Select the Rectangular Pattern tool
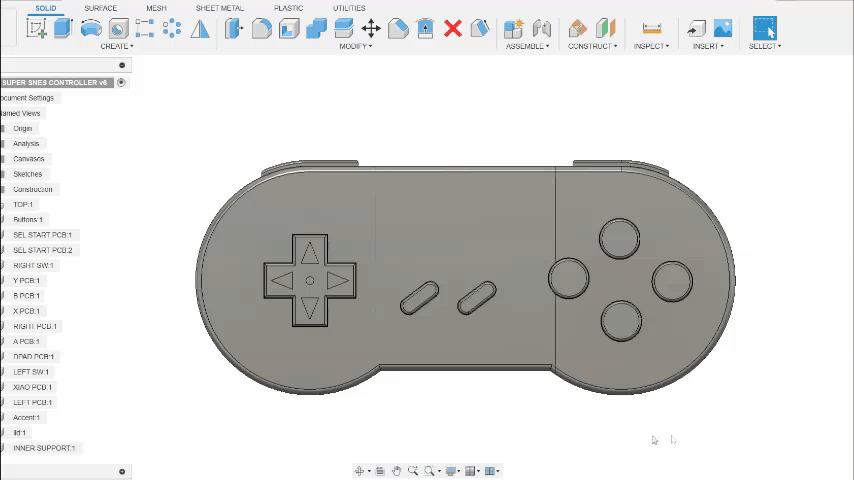Viewport: 854px width, 480px height. click(145, 28)
